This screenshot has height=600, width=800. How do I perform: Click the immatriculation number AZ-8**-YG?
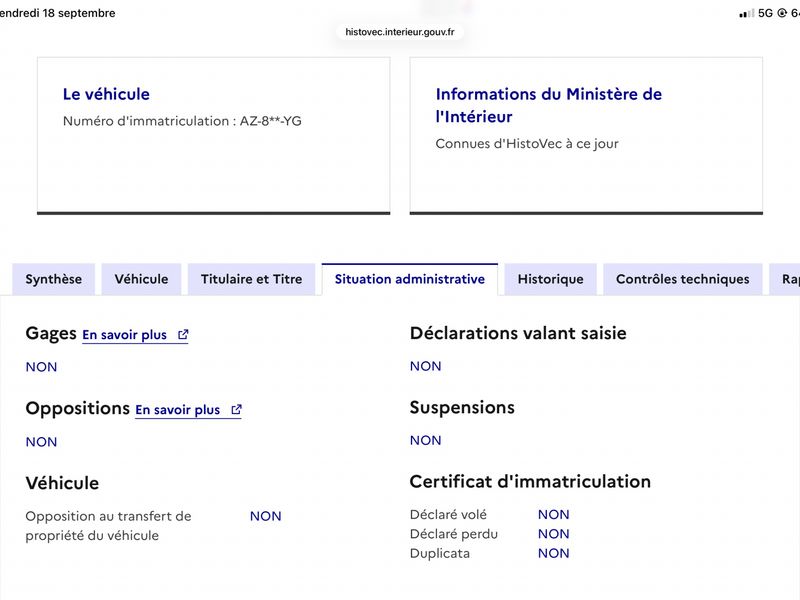(x=270, y=121)
